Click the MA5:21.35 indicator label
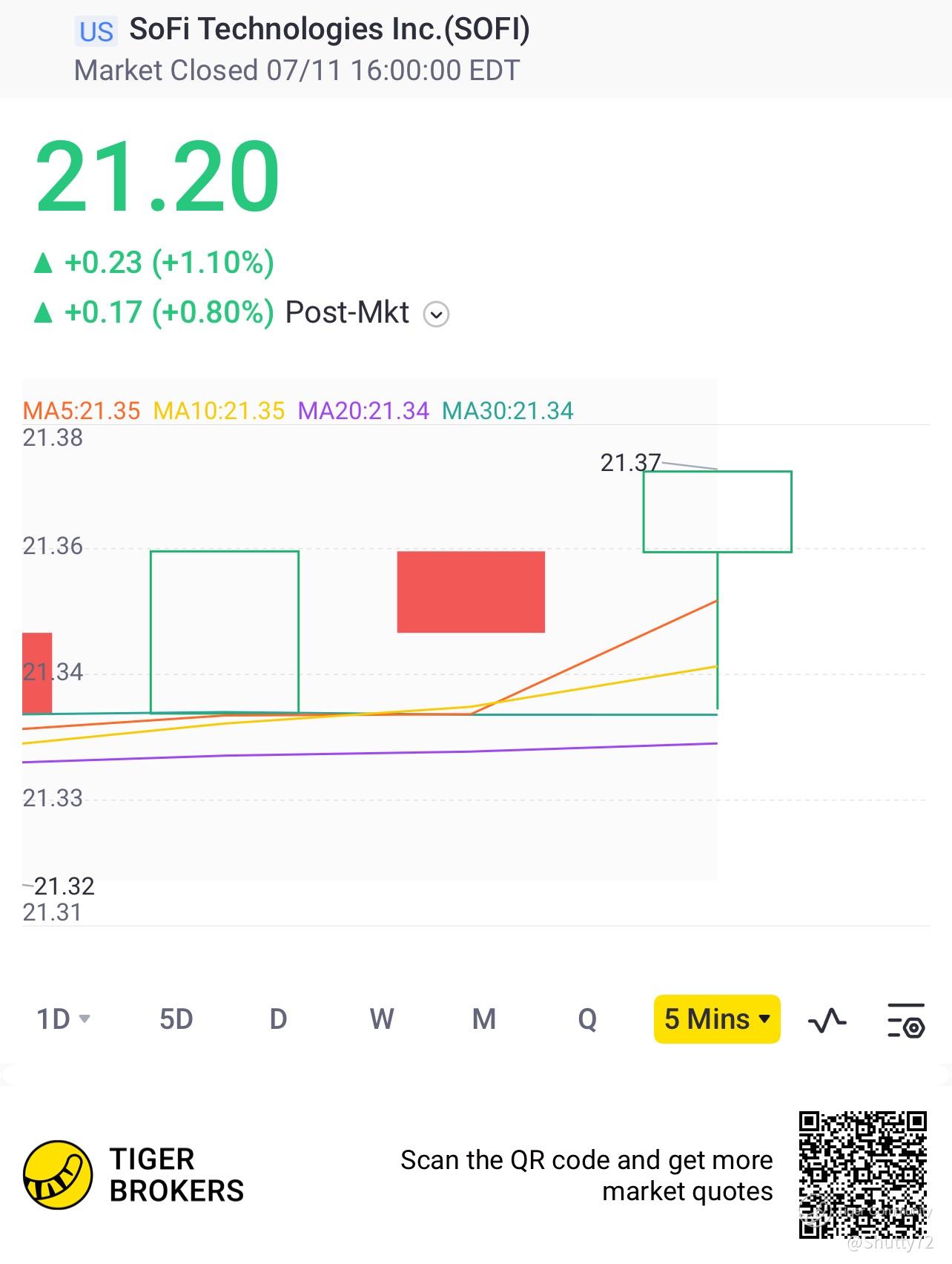 pyautogui.click(x=82, y=411)
